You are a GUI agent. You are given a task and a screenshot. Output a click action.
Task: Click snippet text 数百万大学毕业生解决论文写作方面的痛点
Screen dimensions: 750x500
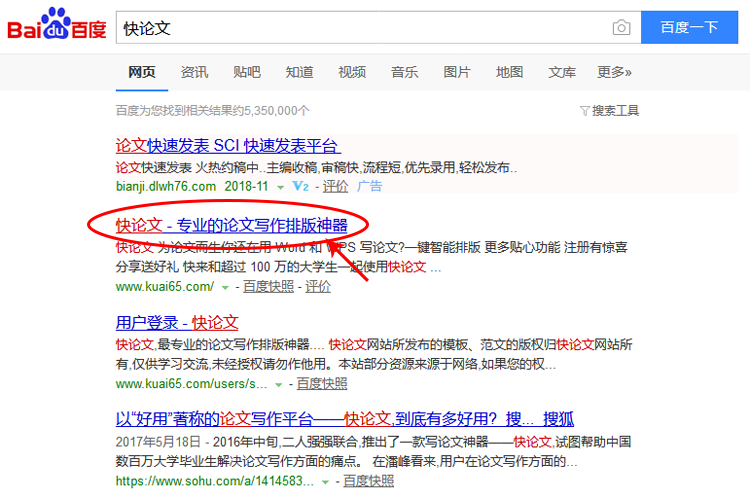click(237, 461)
